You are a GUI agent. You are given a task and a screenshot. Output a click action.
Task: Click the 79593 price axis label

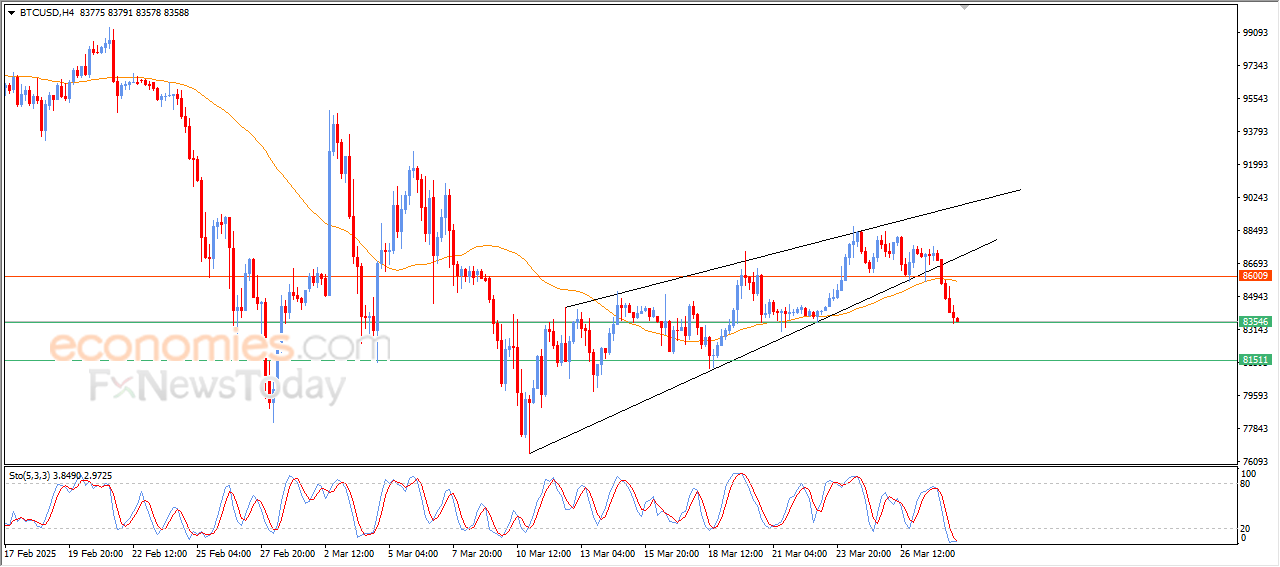[1255, 396]
